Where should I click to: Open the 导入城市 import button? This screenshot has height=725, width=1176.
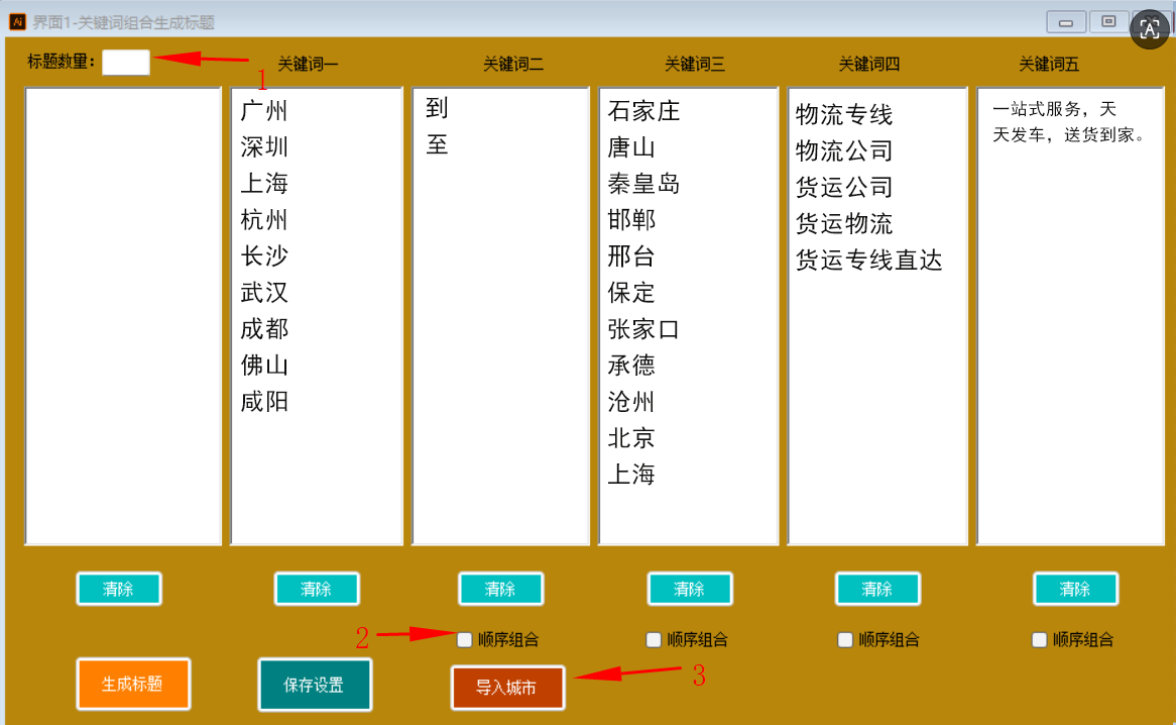pos(507,688)
